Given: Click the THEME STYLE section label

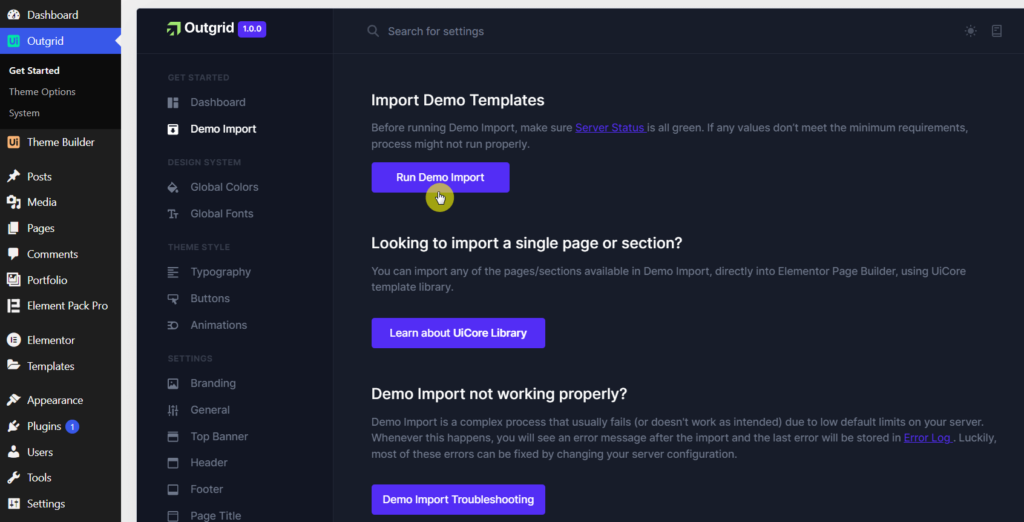Looking at the screenshot, I should [x=199, y=248].
